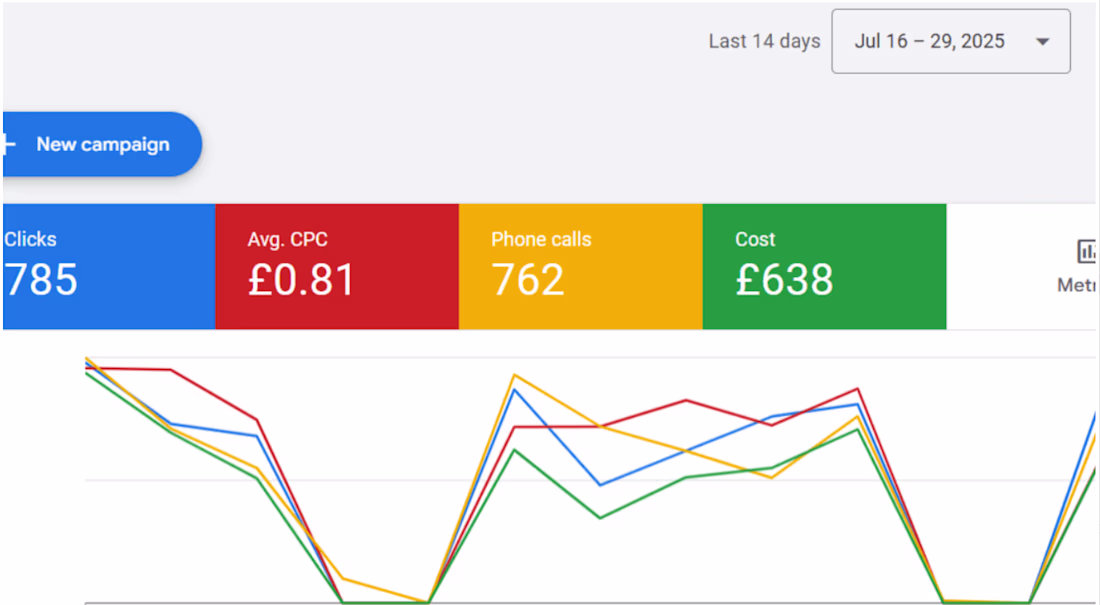Select the blue Clicks metric card

(109, 267)
